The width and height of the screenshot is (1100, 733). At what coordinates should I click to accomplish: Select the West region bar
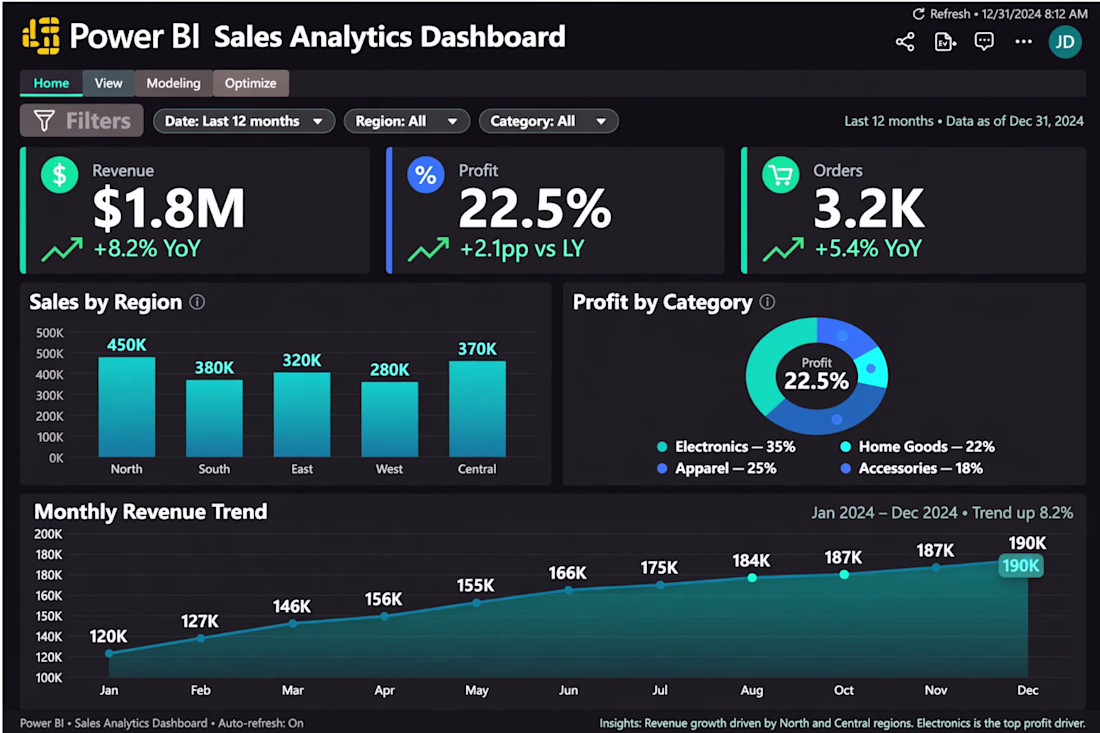click(389, 419)
